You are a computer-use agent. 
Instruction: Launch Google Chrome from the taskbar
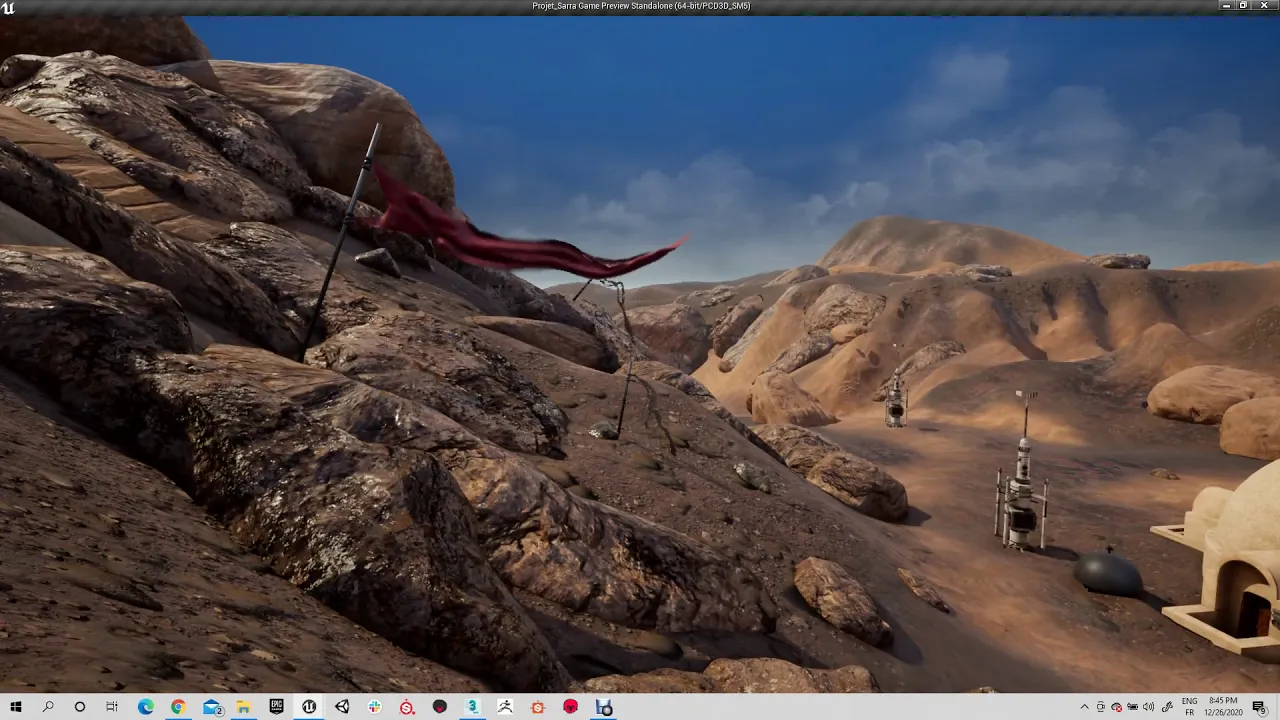click(x=178, y=707)
